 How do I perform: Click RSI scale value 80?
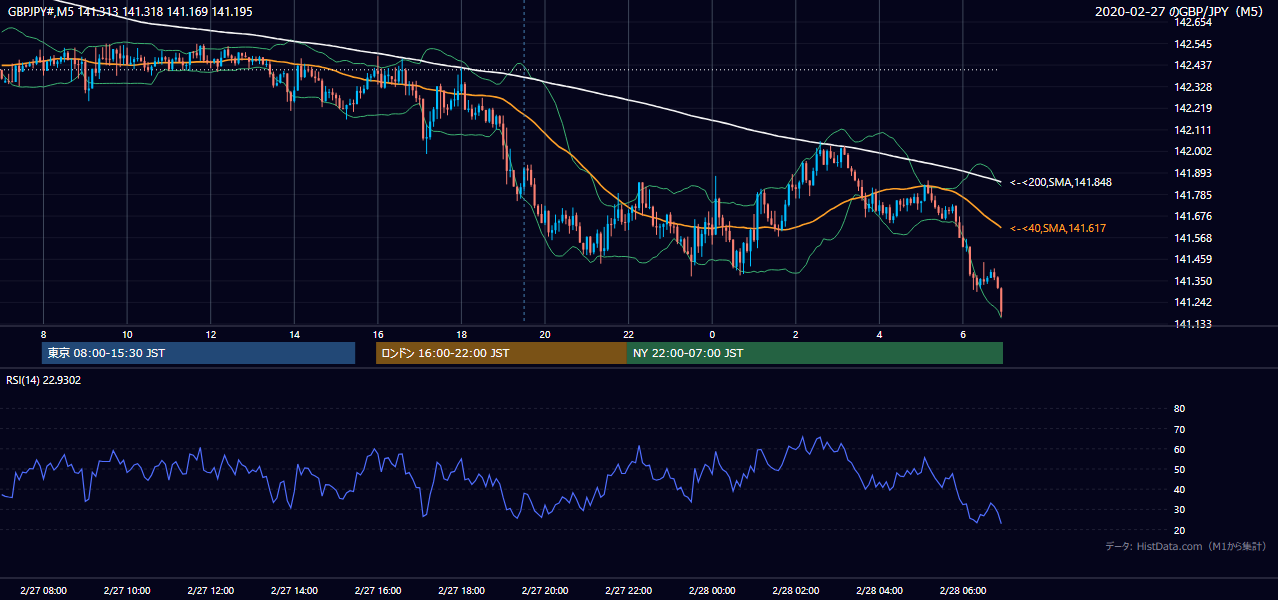(1179, 409)
